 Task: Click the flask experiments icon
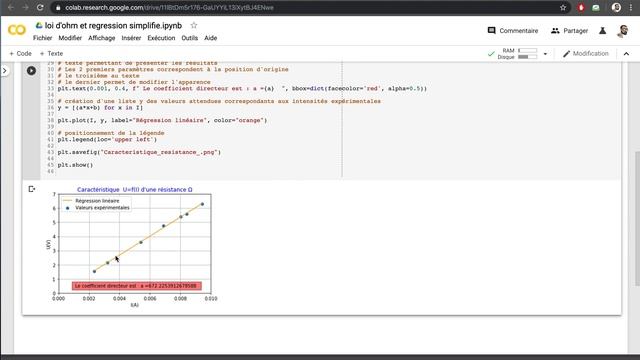[602, 31]
